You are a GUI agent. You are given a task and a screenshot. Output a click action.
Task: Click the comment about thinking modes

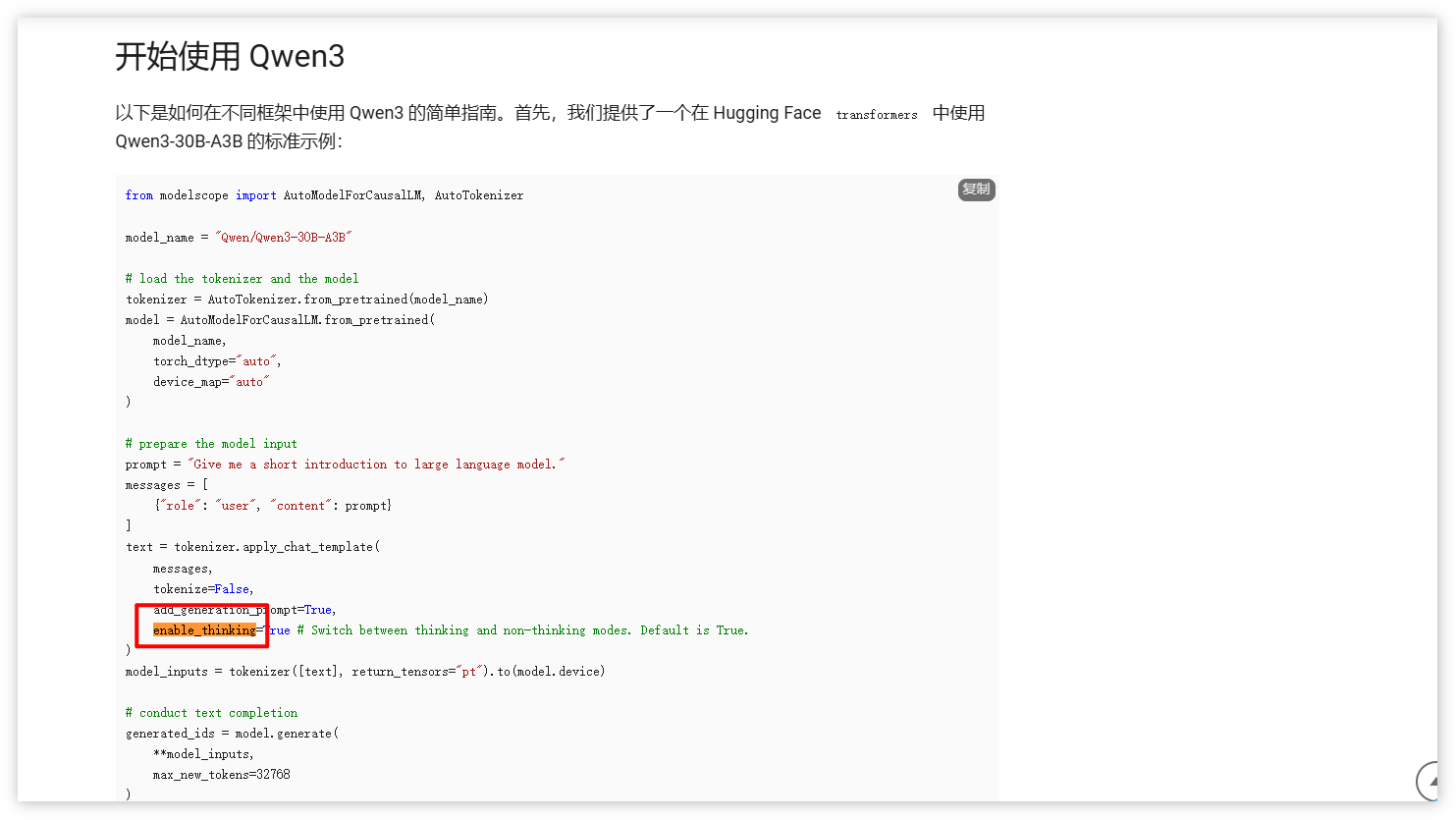[520, 629]
